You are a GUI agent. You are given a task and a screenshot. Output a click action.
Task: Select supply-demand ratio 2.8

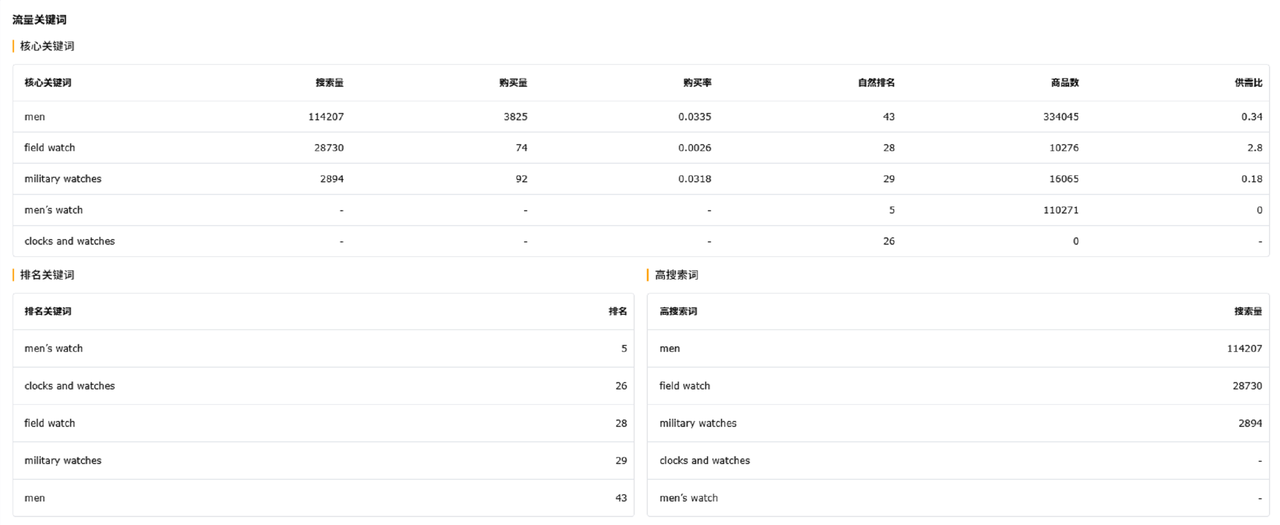(1255, 148)
